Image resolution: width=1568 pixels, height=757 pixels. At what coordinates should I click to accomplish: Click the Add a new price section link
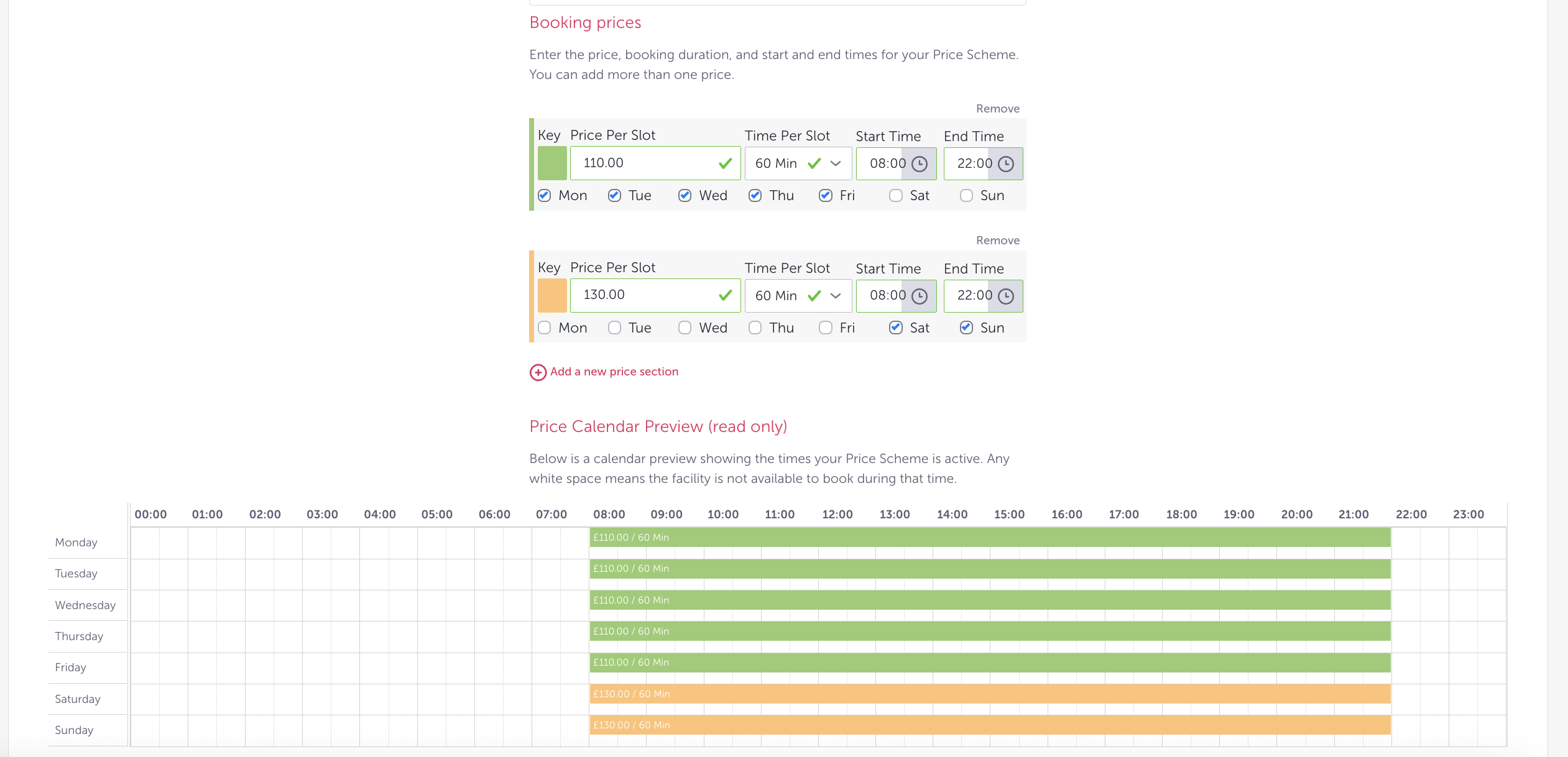pyautogui.click(x=614, y=372)
